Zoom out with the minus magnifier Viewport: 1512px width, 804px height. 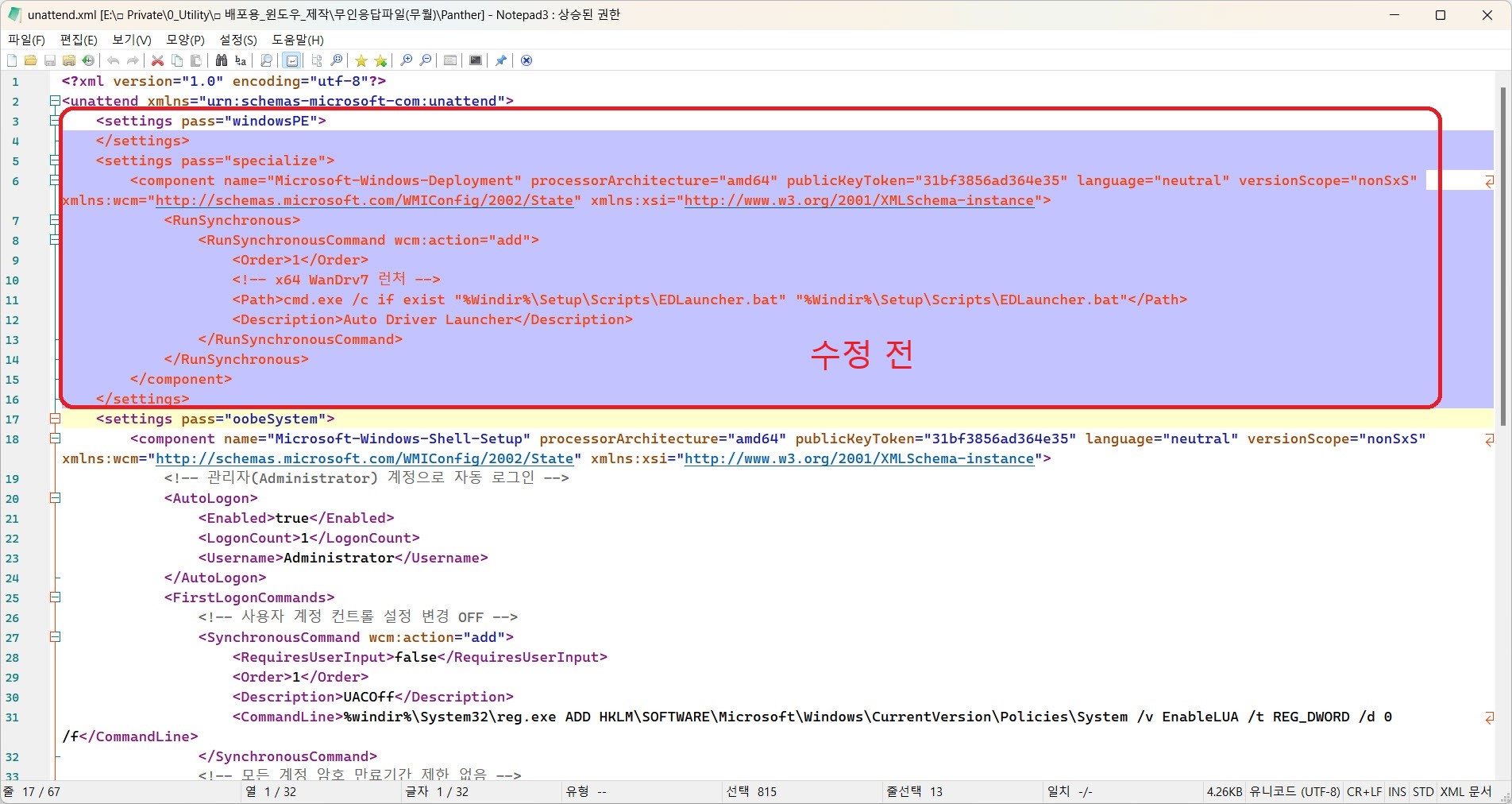pos(425,60)
